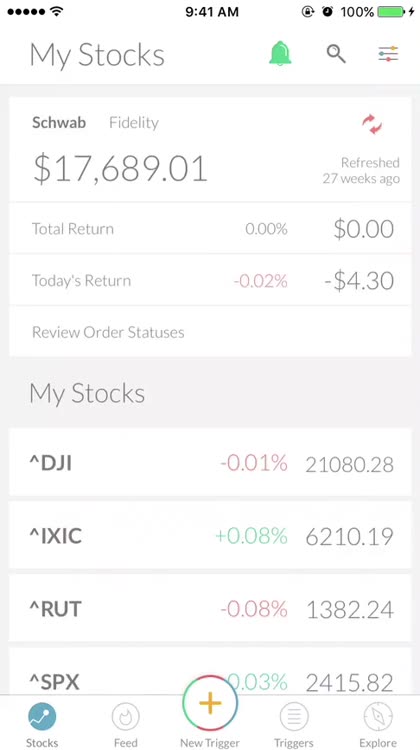Tap the green notification bell icon
The height and width of the screenshot is (750, 420).
point(280,53)
